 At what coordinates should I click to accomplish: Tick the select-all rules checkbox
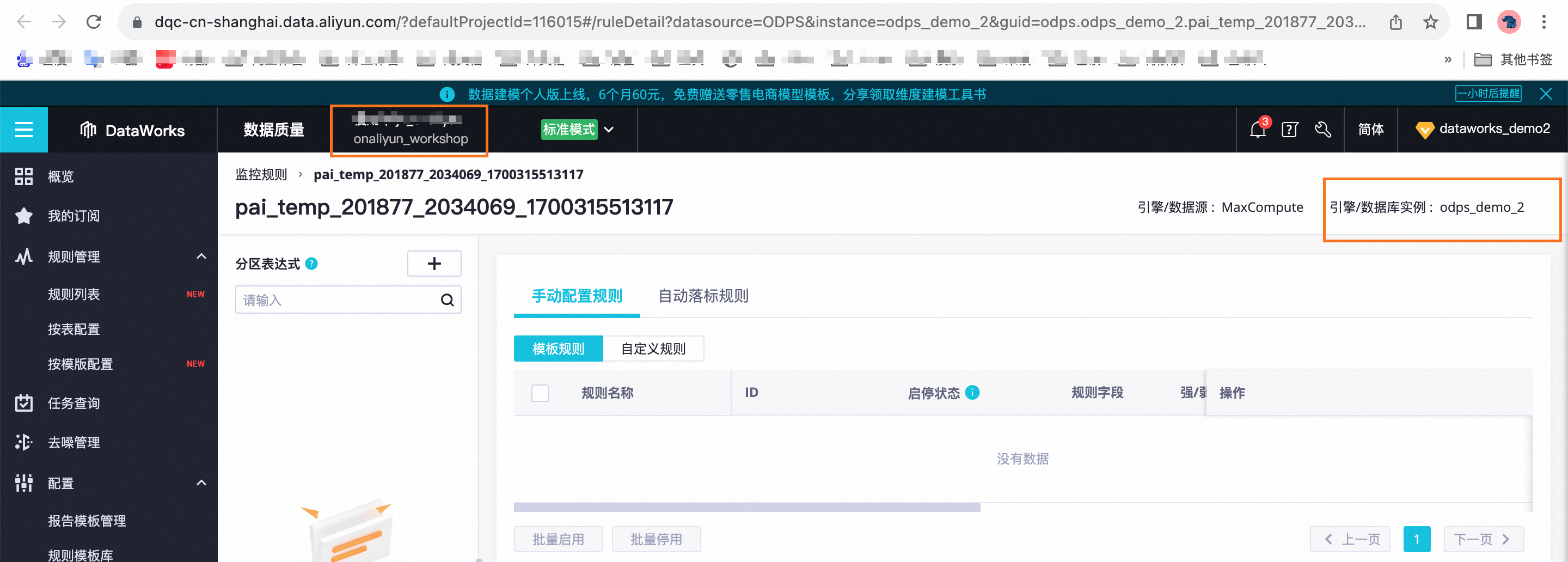click(x=540, y=393)
